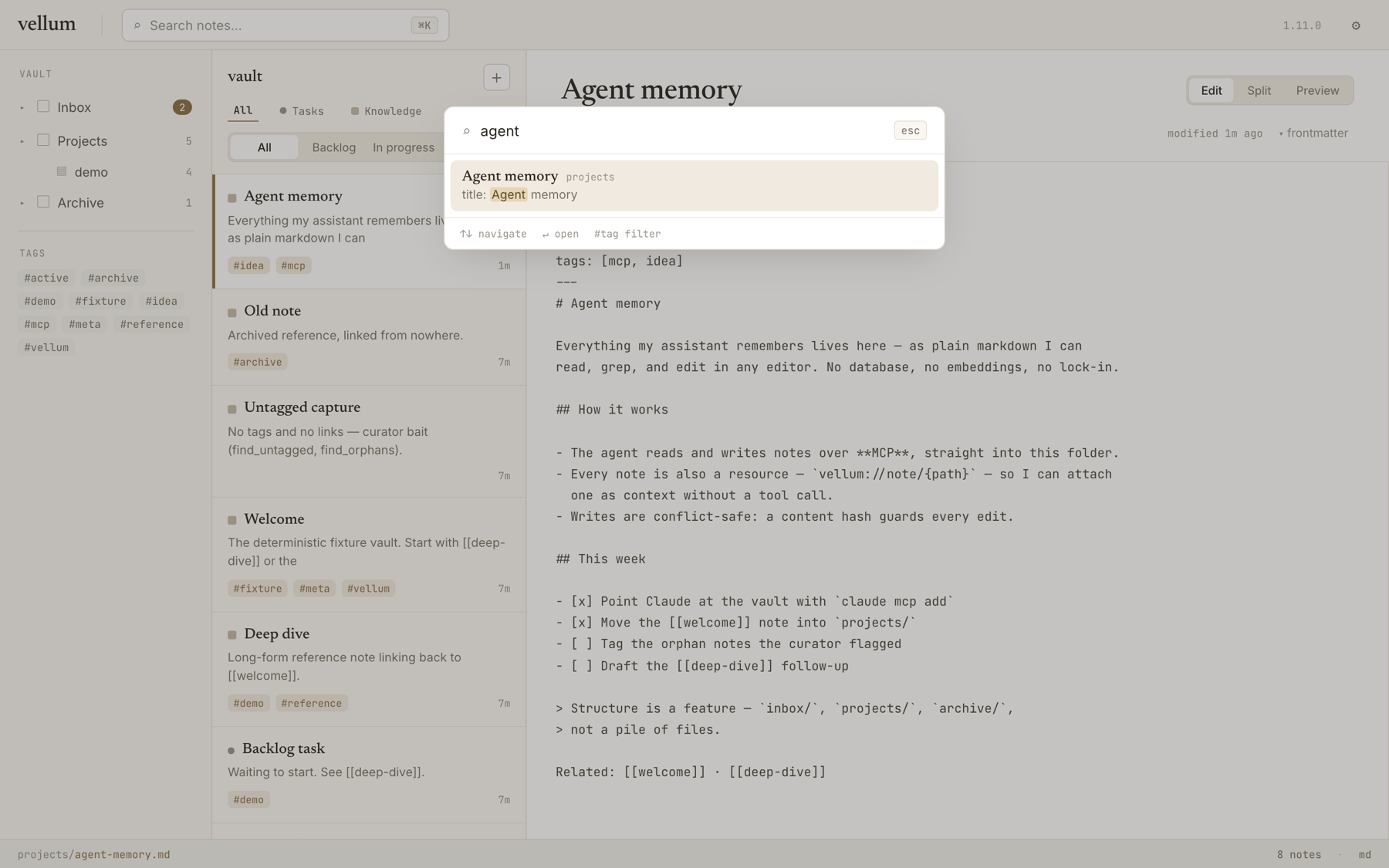Click the search icon in the command palette
The height and width of the screenshot is (868, 1389).
466,131
